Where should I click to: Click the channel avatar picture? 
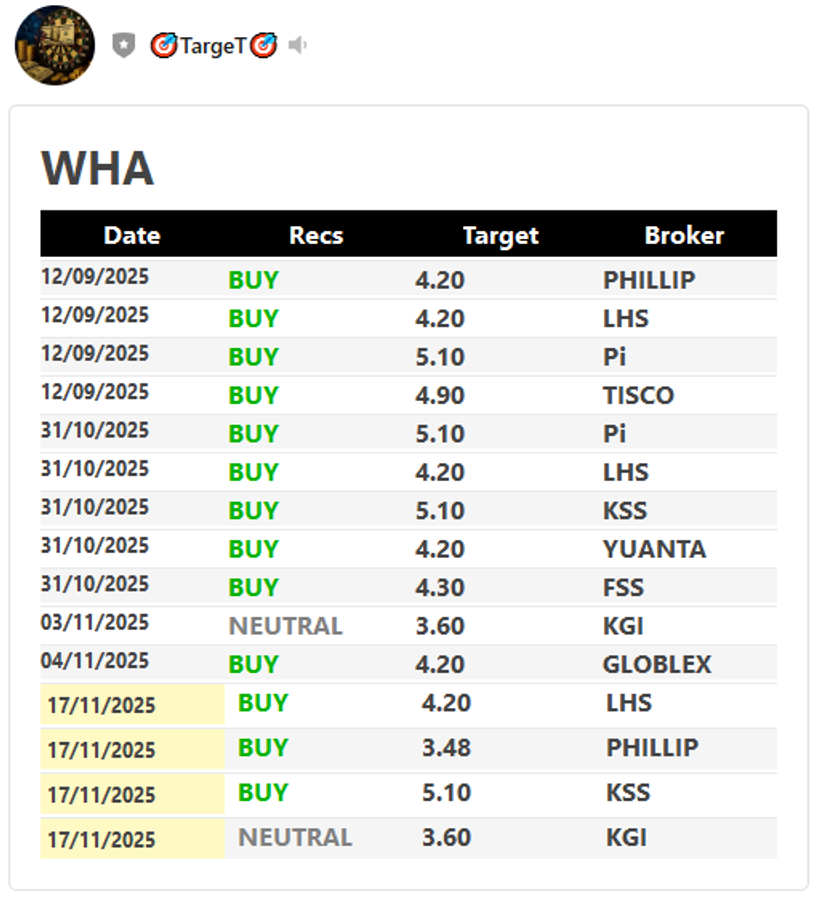point(54,46)
